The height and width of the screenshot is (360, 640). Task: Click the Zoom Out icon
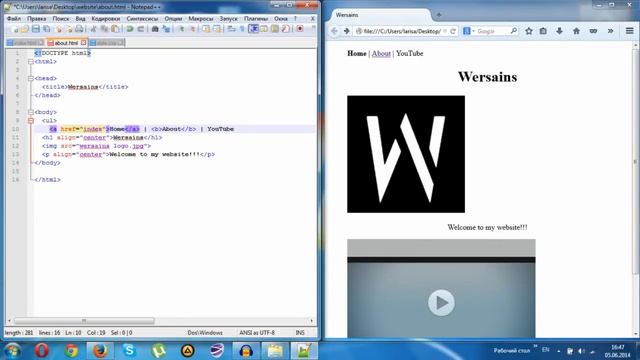(192, 29)
